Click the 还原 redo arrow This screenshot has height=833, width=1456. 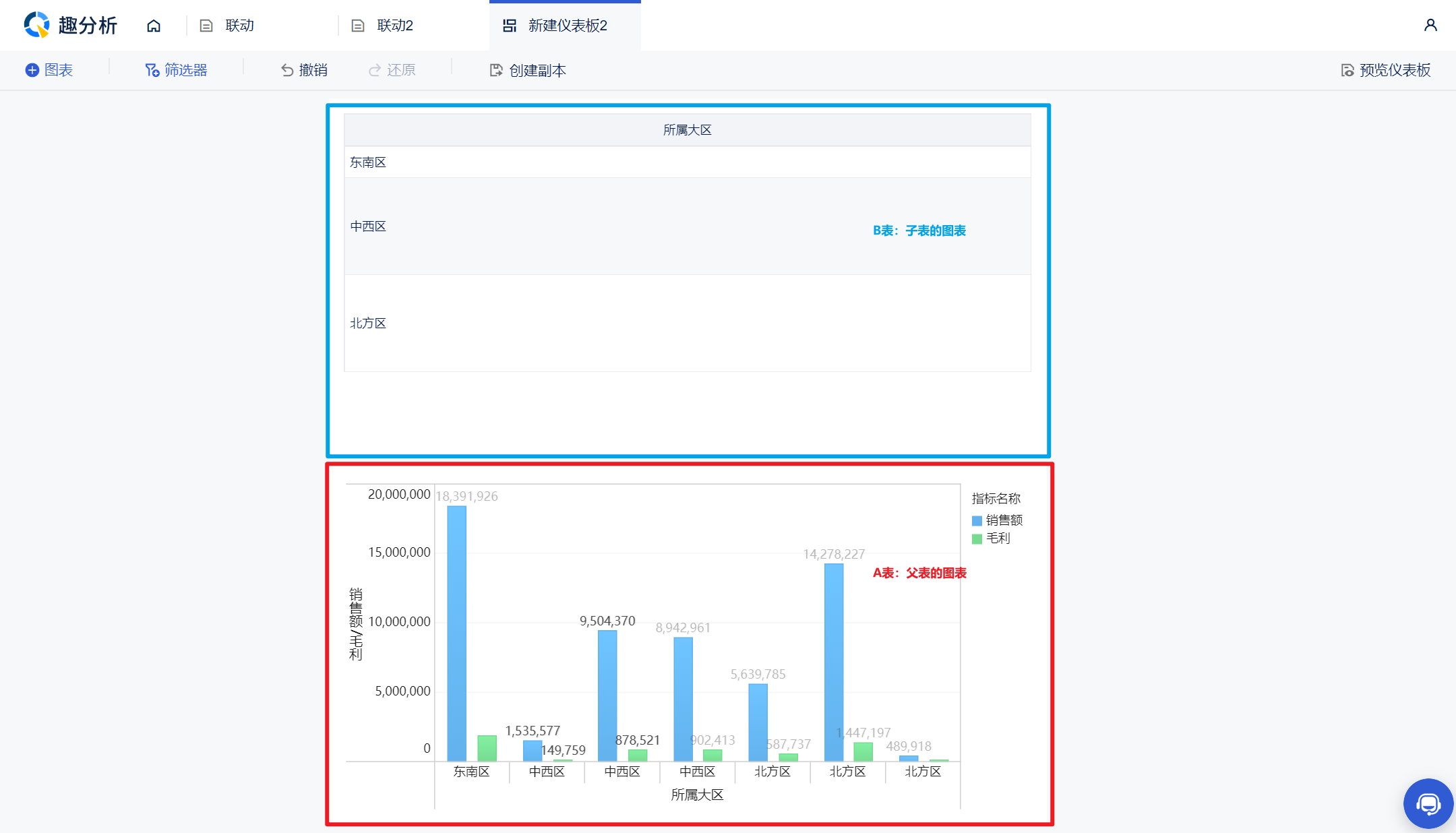coord(375,70)
